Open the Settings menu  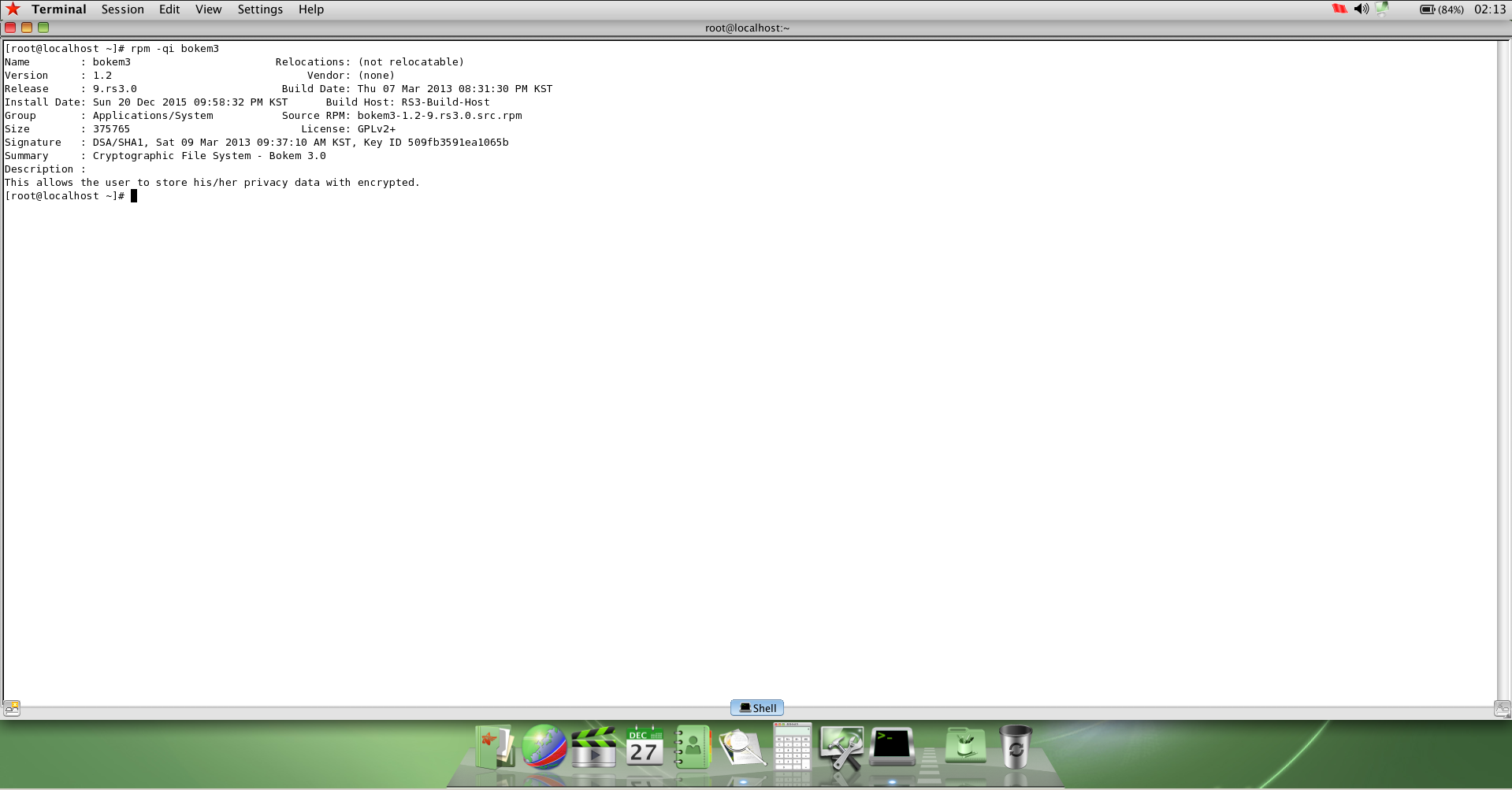click(260, 9)
